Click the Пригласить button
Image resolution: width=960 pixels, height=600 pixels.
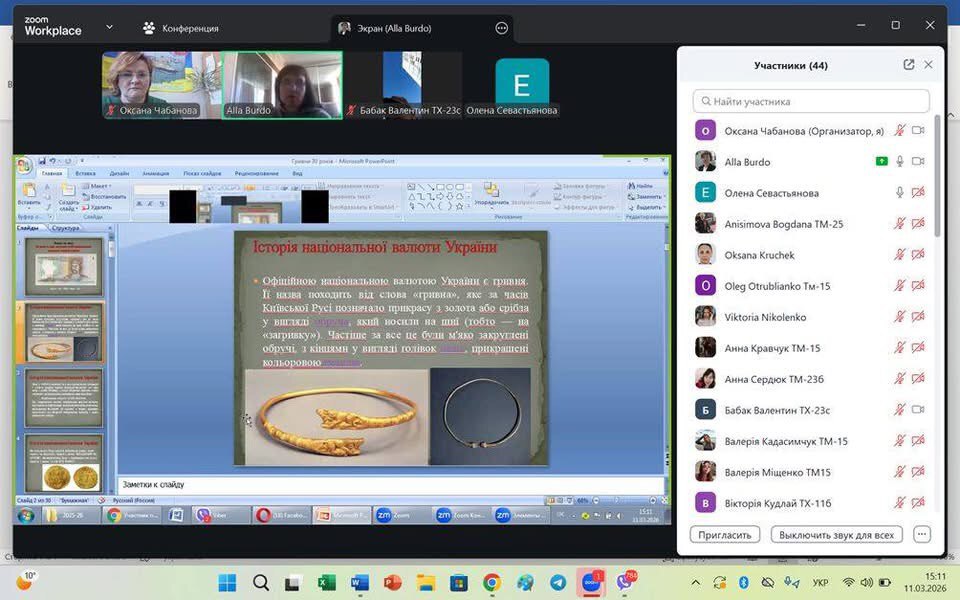point(725,535)
